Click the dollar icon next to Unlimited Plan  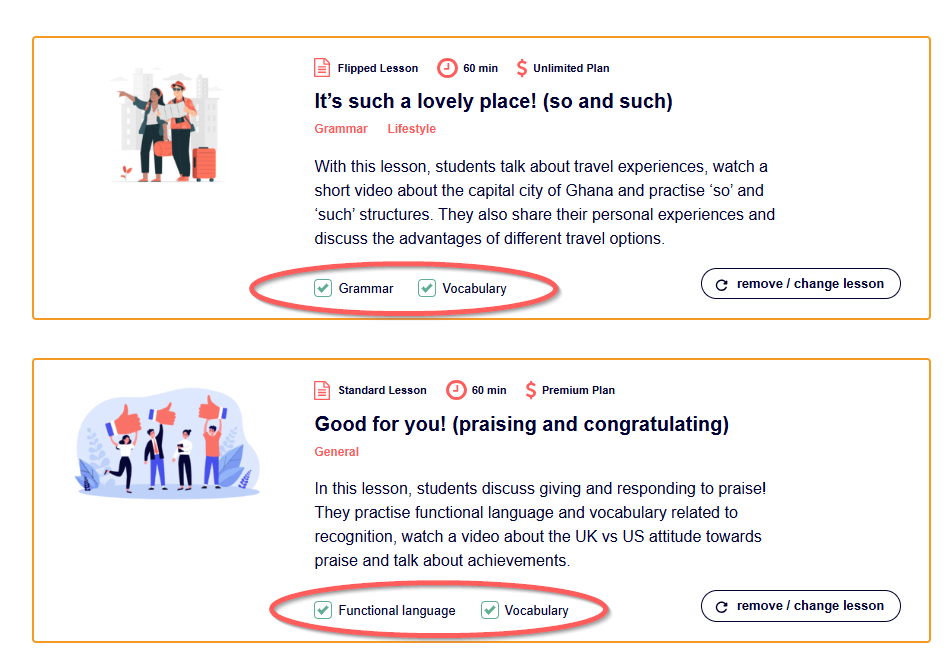pos(522,68)
